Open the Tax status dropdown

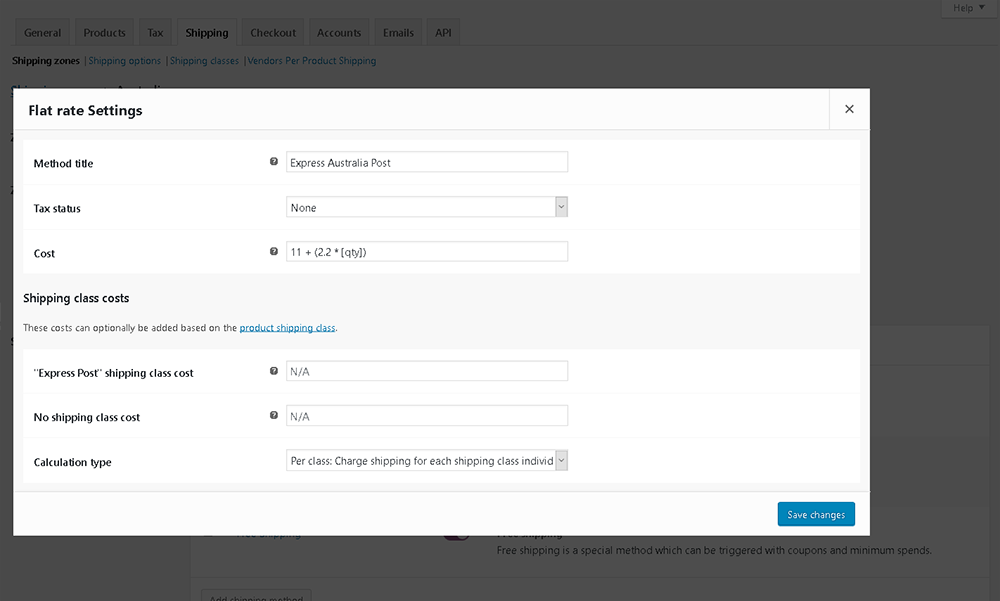pyautogui.click(x=427, y=207)
